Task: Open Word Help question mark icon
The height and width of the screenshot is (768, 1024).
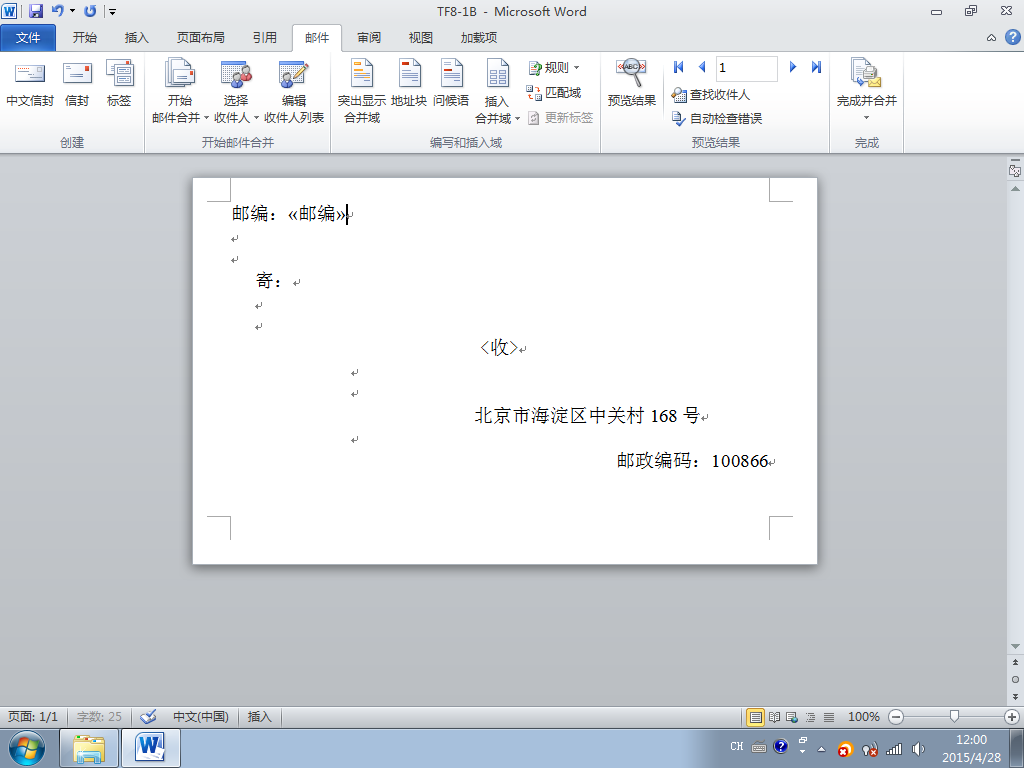Action: 1012,37
